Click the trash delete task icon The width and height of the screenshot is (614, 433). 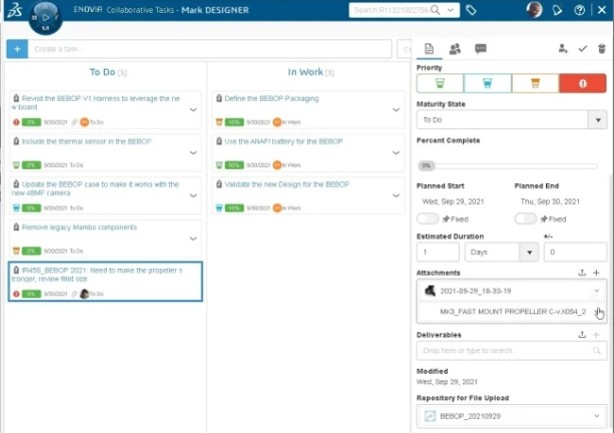click(x=602, y=49)
